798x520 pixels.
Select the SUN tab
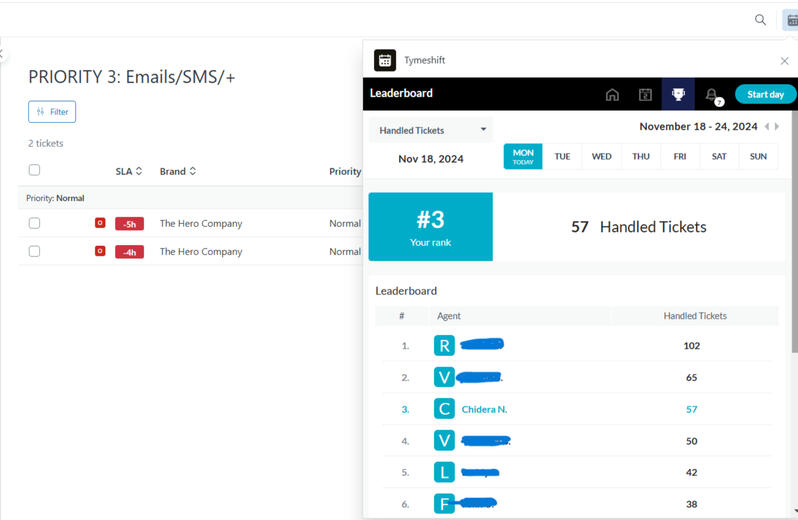tap(758, 156)
